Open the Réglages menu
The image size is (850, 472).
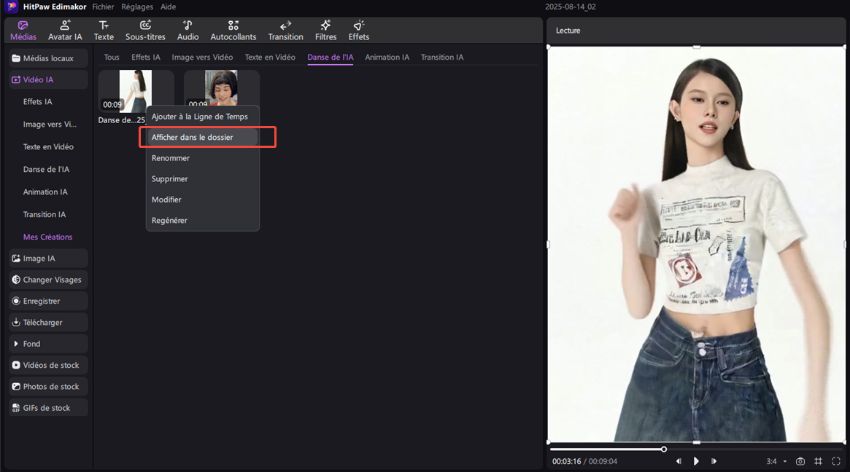(137, 7)
